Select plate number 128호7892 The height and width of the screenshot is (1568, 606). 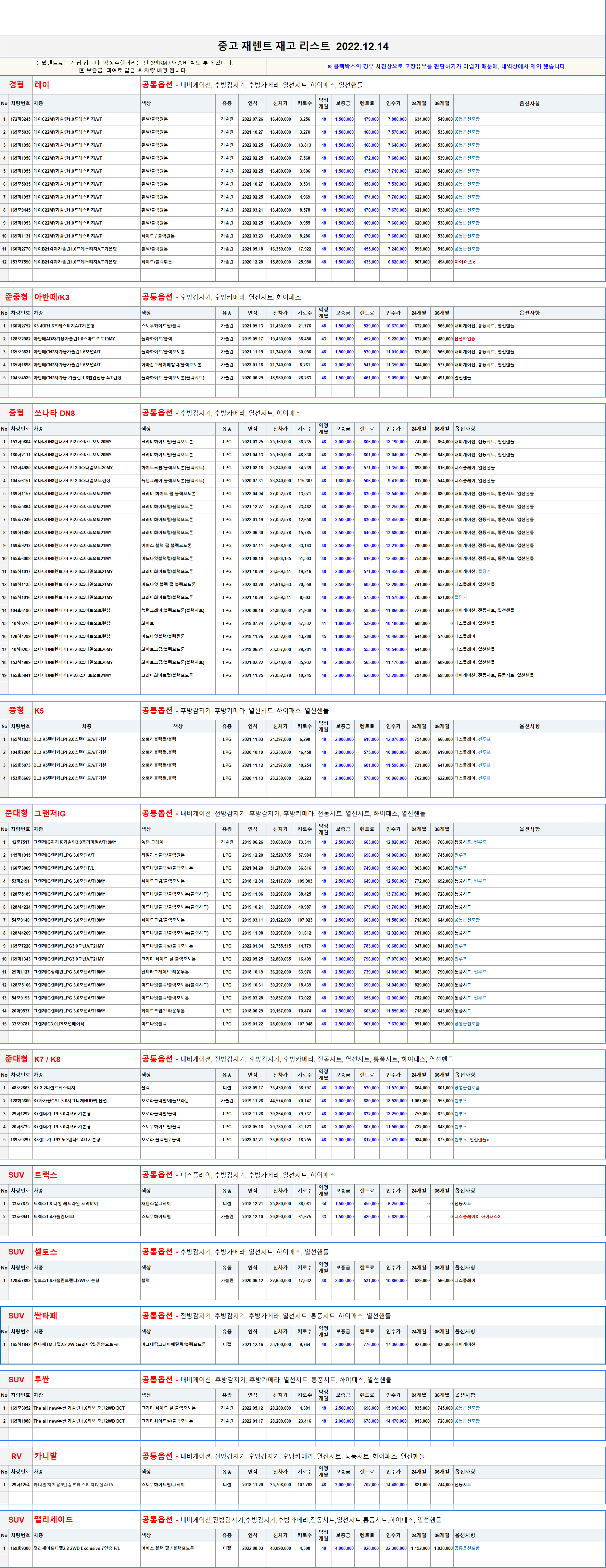[20, 1281]
